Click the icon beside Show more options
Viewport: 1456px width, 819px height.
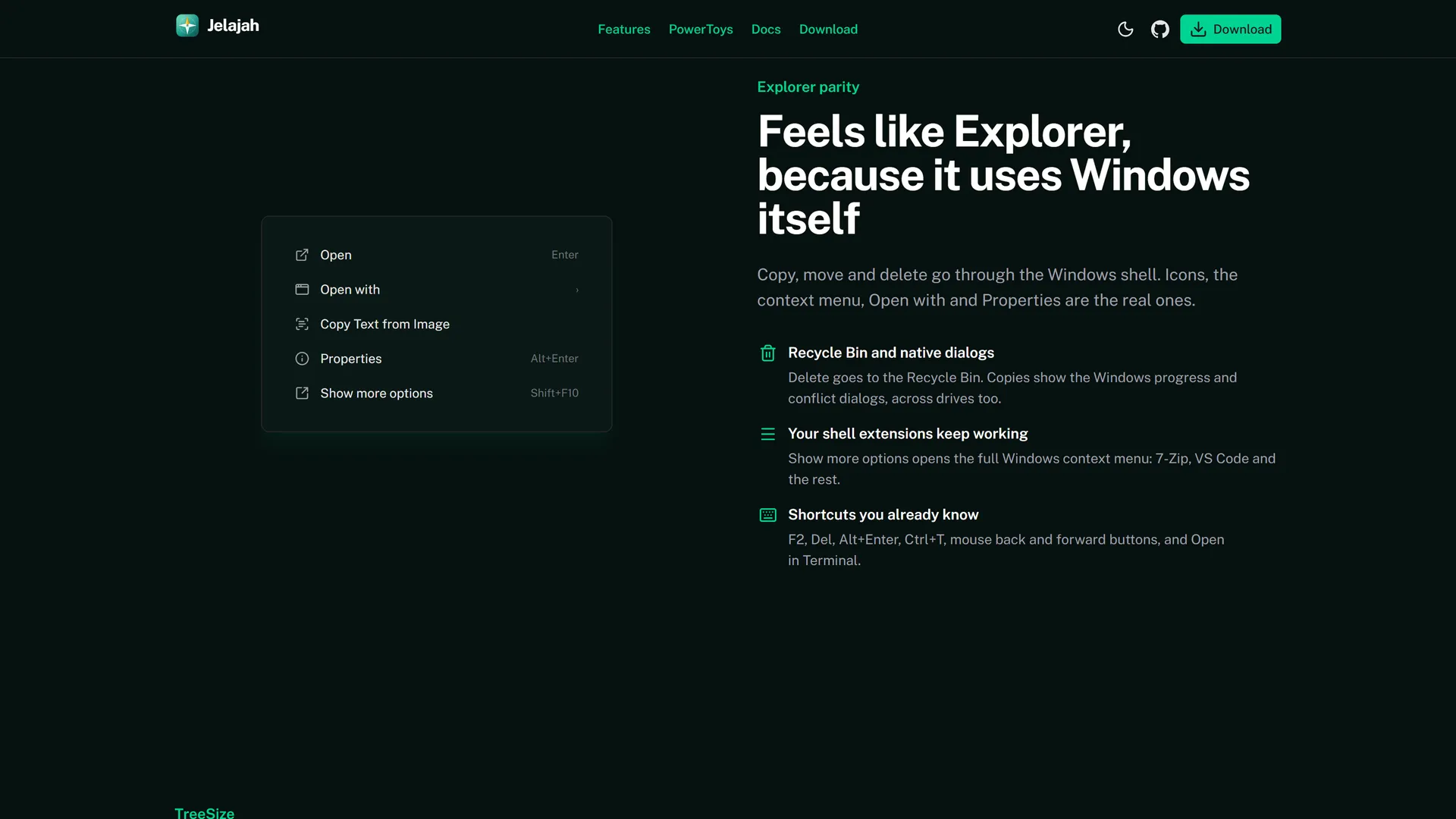[302, 393]
